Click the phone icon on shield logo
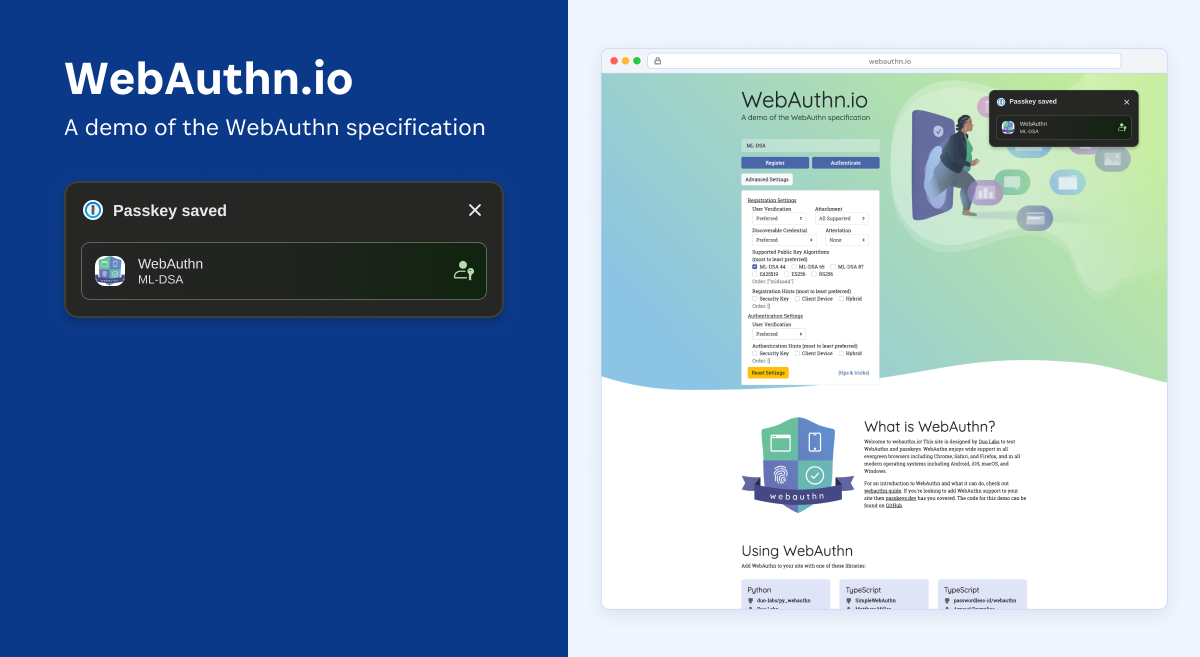Image resolution: width=1200 pixels, height=657 pixels. 815,442
